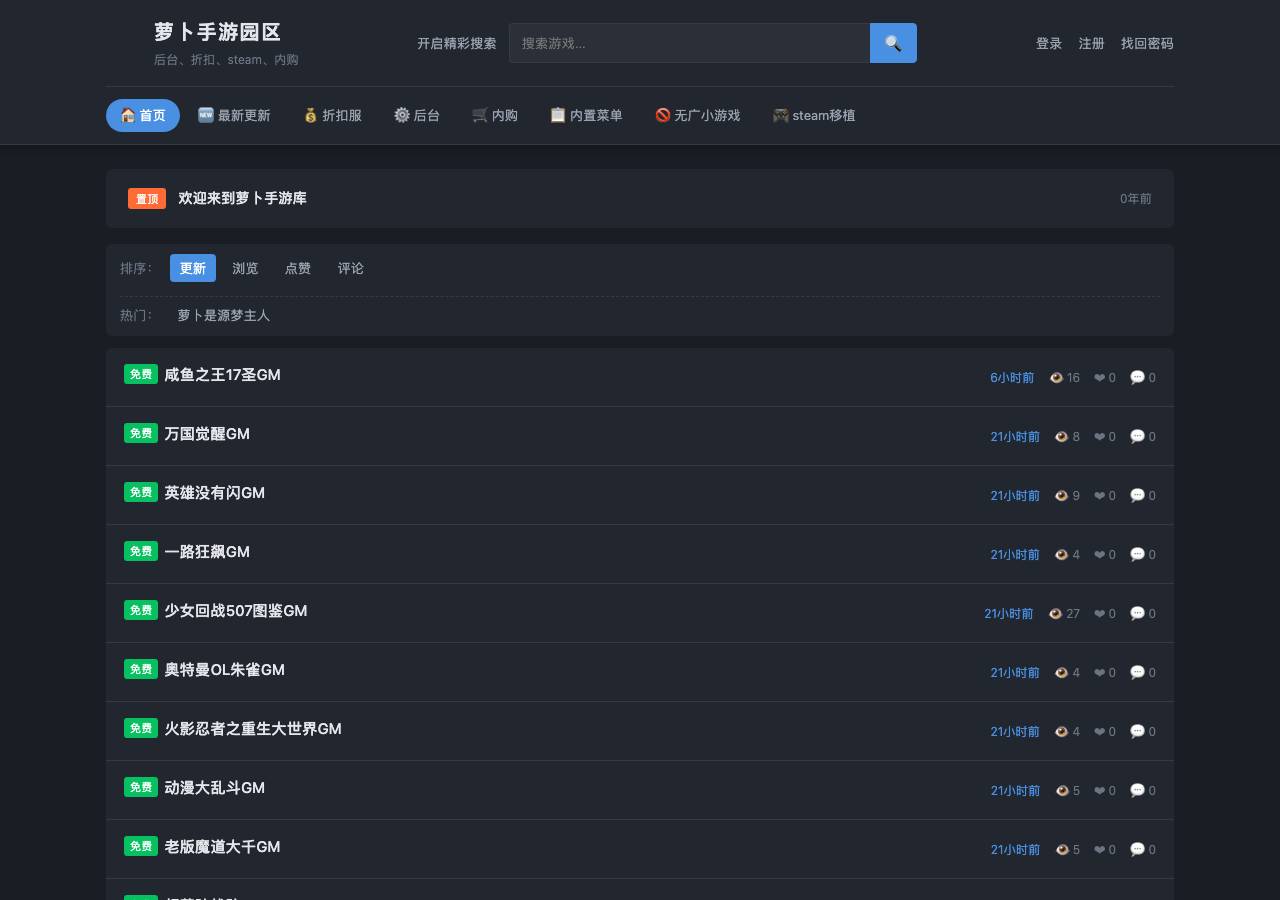
Task: Open the post 奥特曼OL朱雀GM
Action: [225, 670]
